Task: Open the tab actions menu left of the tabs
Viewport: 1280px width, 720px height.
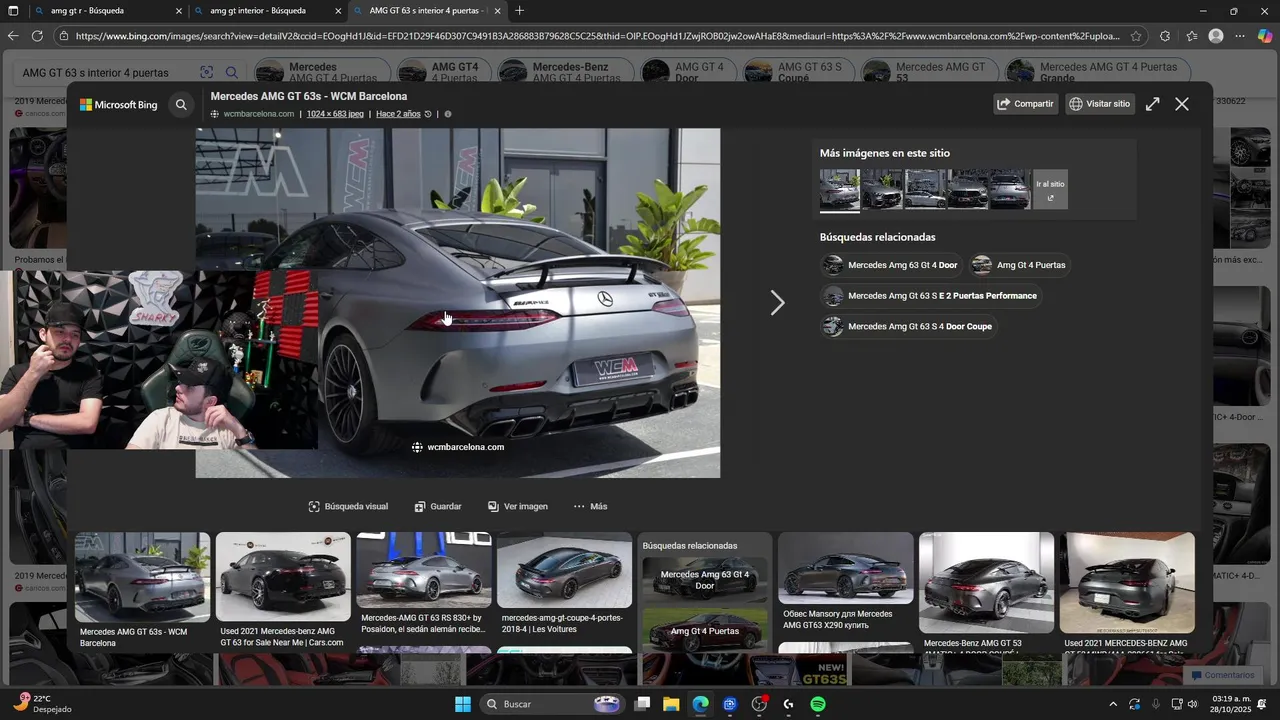Action: 13,11
